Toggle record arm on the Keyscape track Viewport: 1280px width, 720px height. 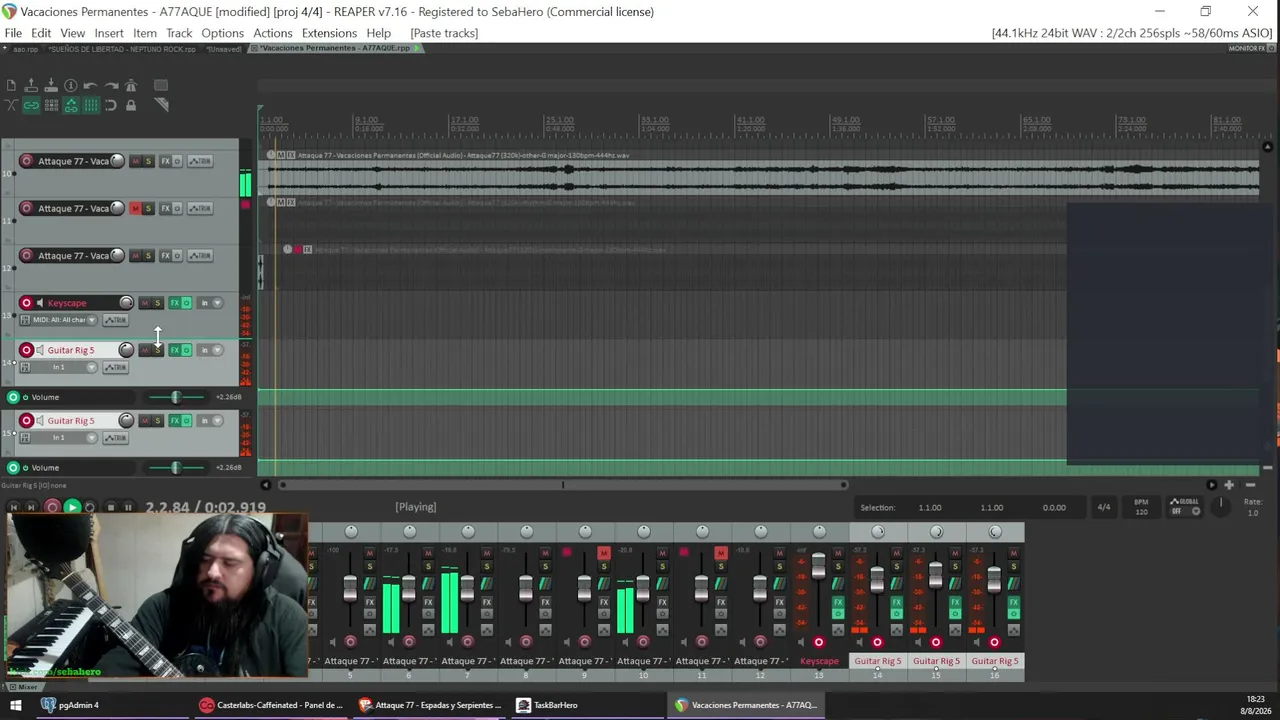coord(27,303)
